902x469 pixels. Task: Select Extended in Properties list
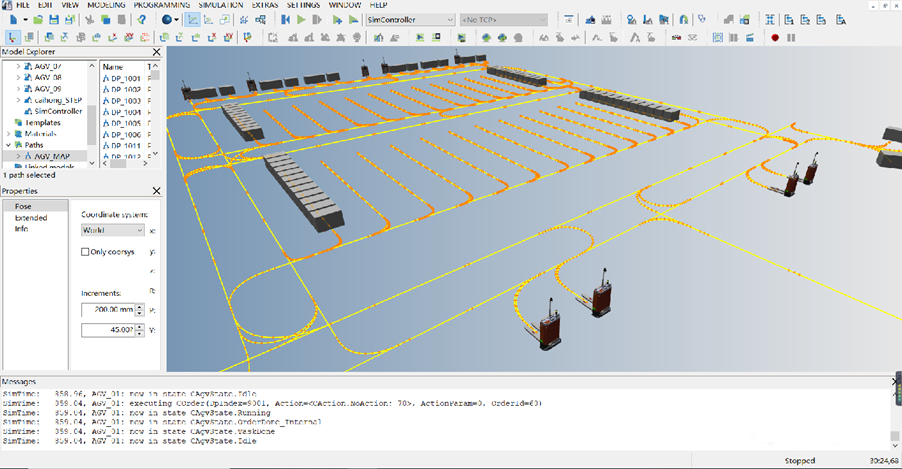30,217
